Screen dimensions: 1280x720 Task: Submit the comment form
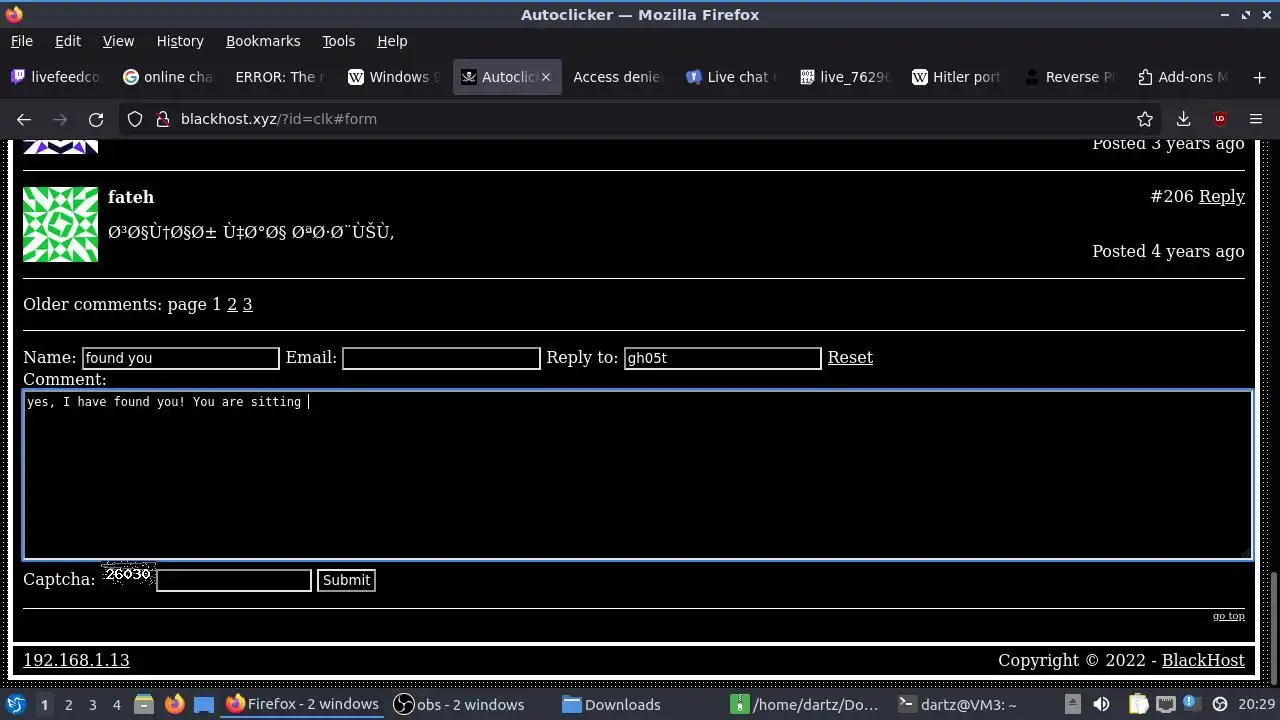pyautogui.click(x=346, y=580)
